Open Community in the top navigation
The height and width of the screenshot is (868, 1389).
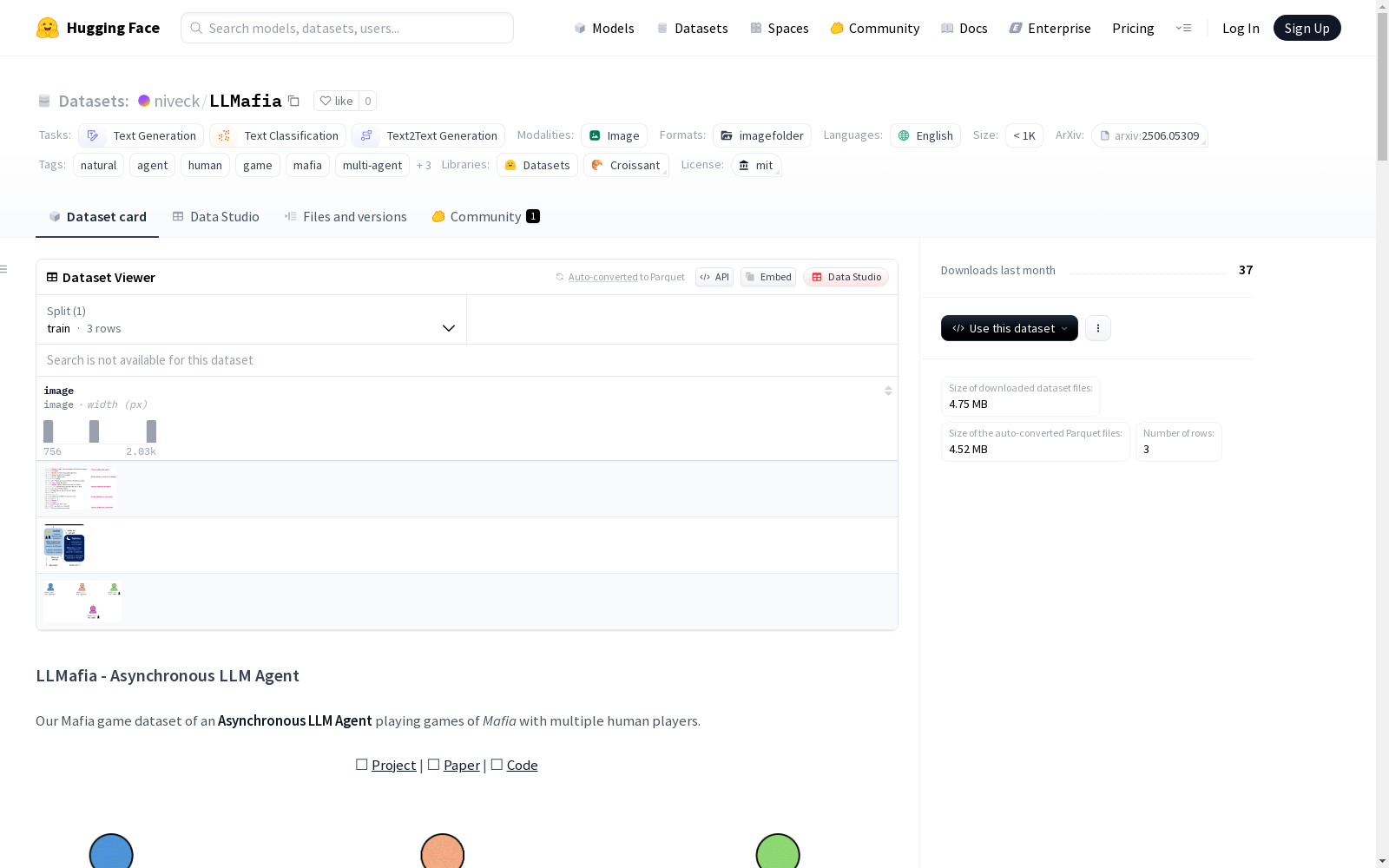click(874, 28)
